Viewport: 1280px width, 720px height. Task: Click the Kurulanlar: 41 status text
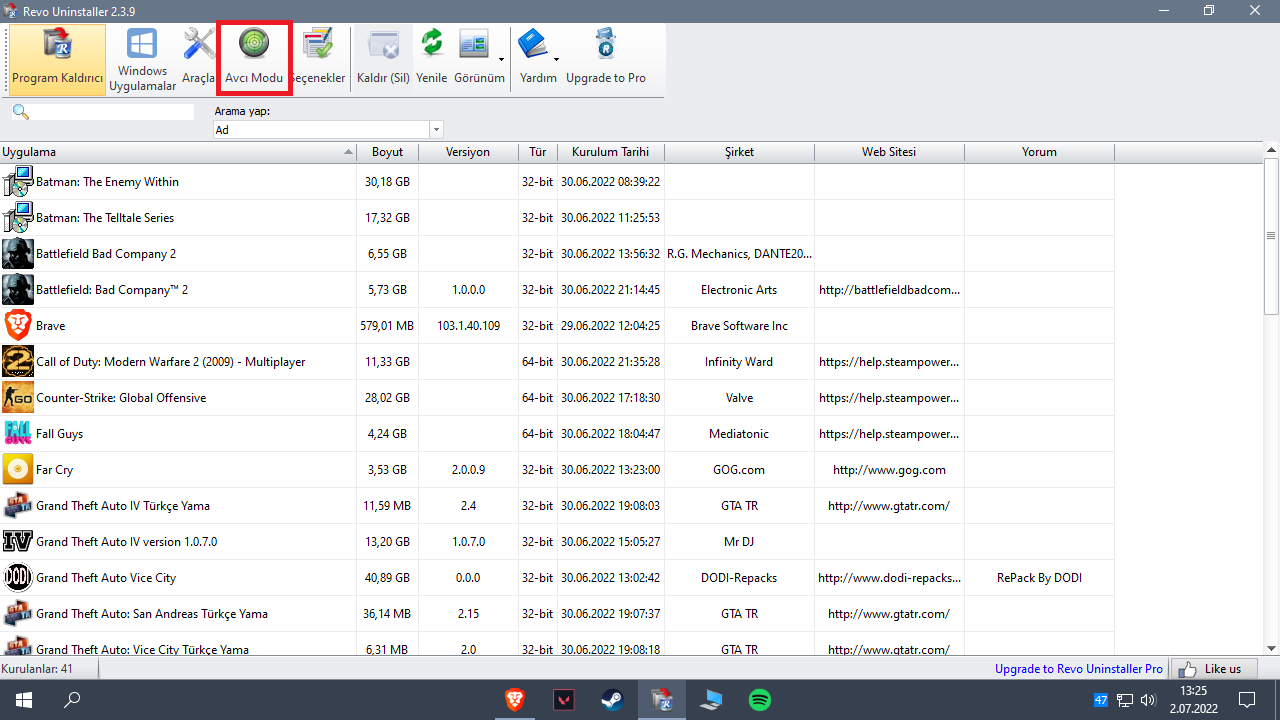pos(36,669)
